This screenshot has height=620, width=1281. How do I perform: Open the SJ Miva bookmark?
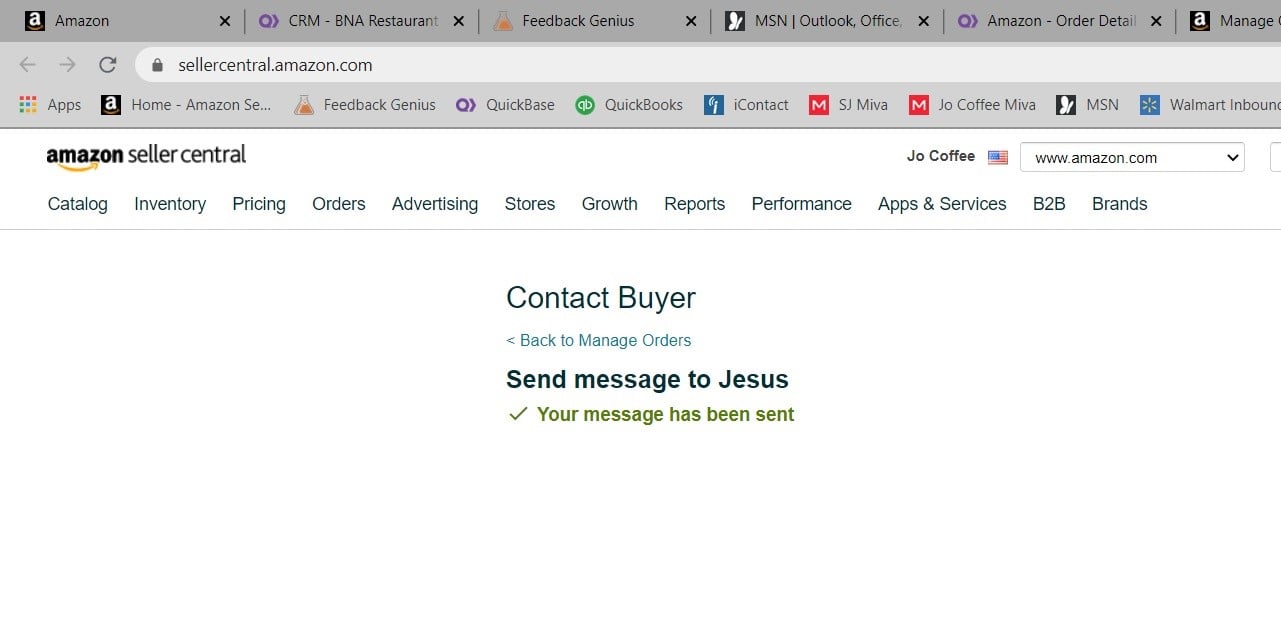pyautogui.click(x=848, y=105)
